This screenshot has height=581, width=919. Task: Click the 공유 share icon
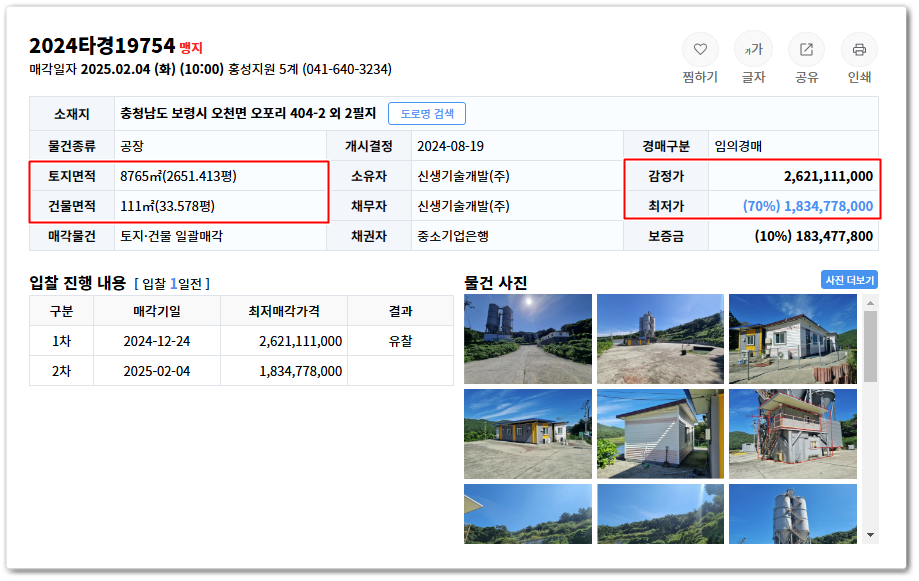(x=806, y=50)
